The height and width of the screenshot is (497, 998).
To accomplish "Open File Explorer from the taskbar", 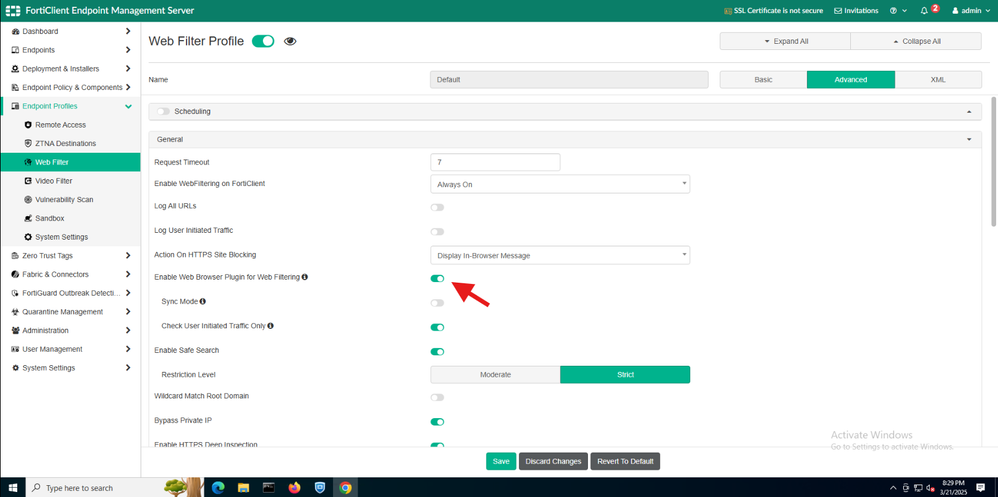I will coord(243,487).
